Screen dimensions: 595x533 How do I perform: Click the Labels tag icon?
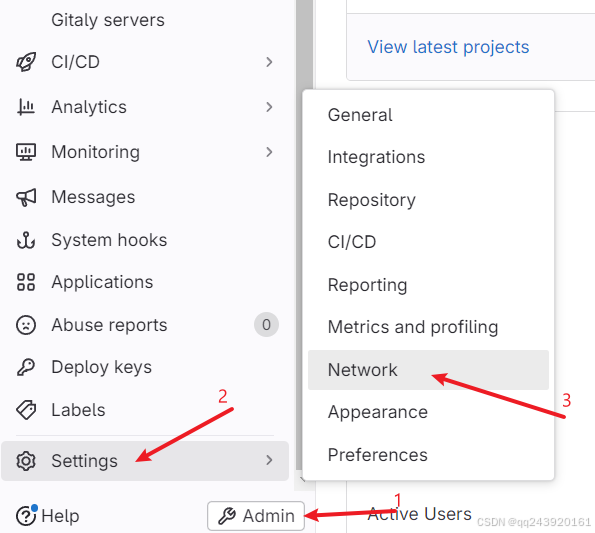(x=26, y=410)
